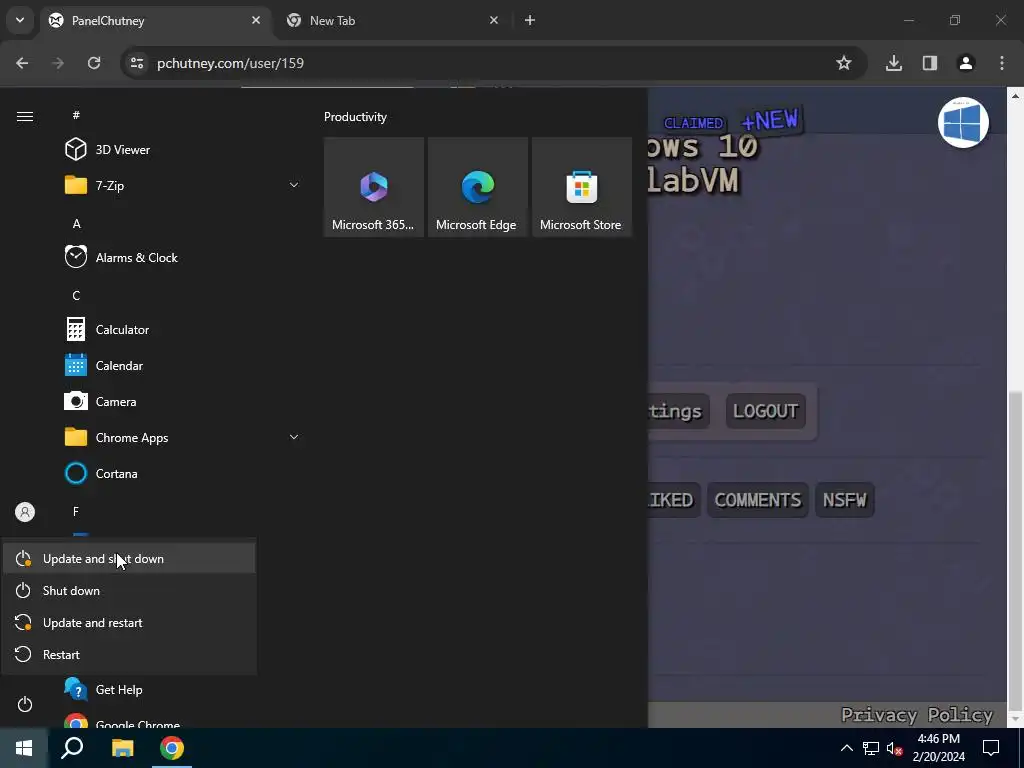This screenshot has width=1024, height=768.
Task: Click the C letter group header
Action: point(76,296)
